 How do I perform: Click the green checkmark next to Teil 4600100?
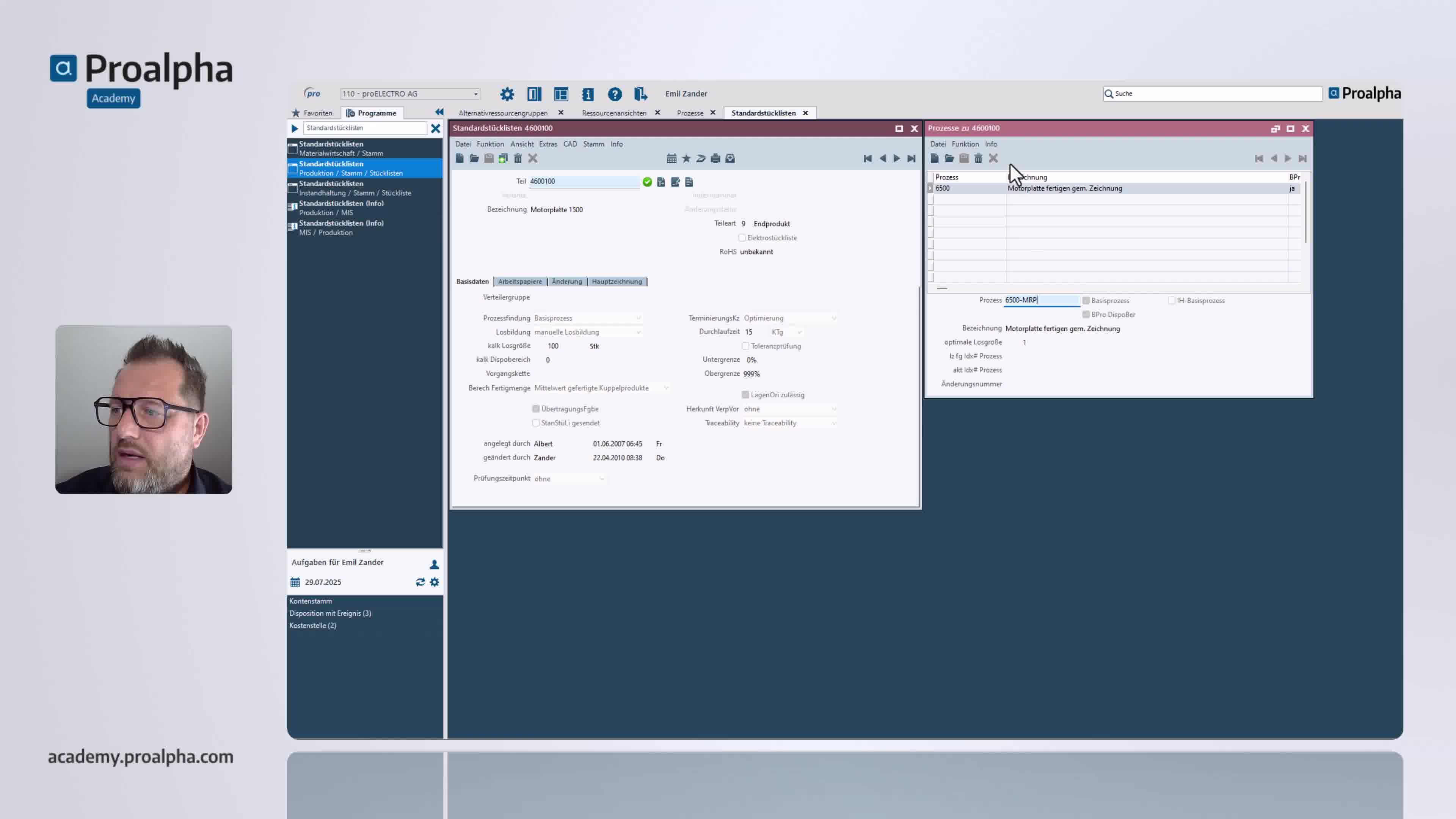coord(647,182)
